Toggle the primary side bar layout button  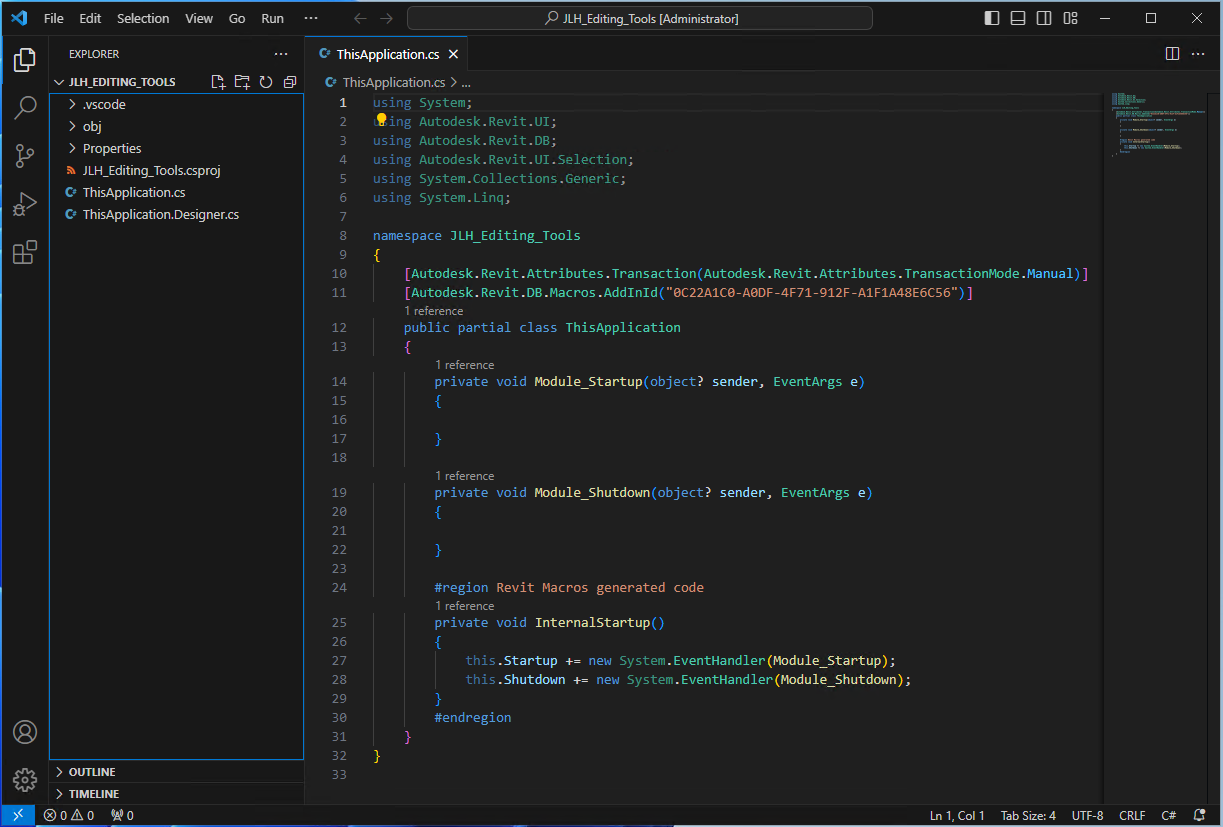(992, 18)
